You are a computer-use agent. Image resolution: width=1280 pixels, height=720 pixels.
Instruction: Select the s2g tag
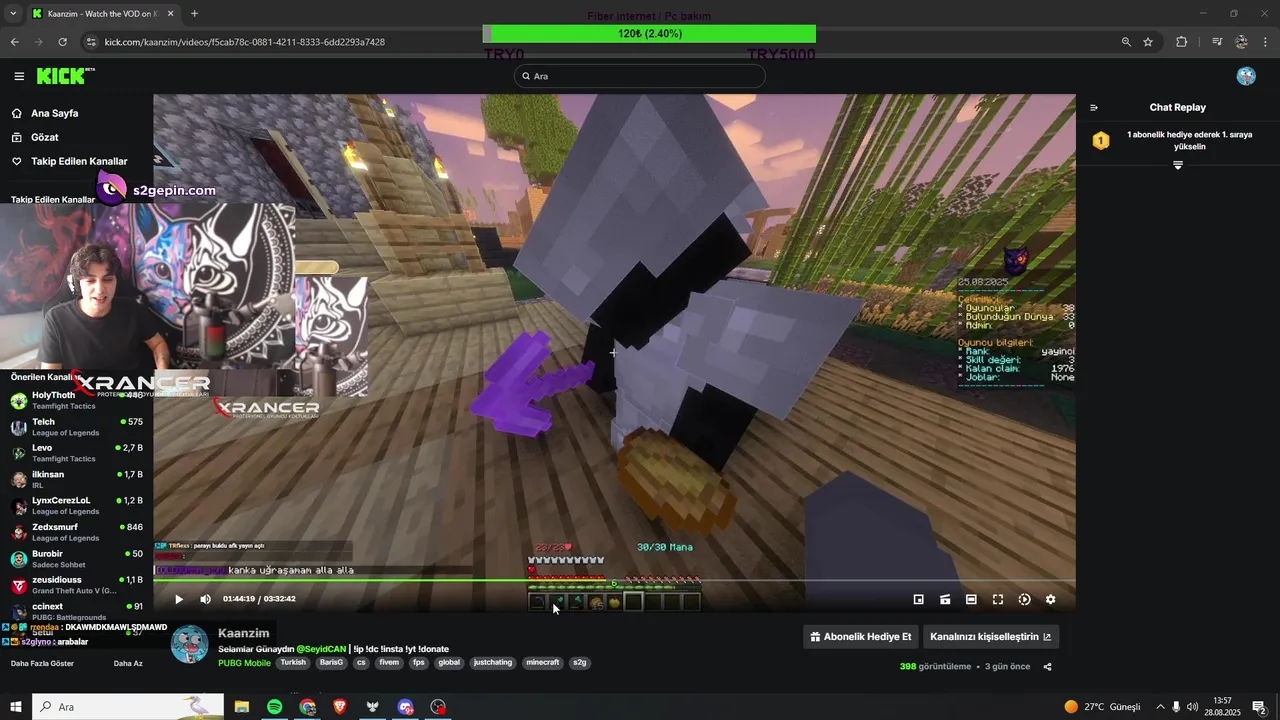tap(580, 662)
